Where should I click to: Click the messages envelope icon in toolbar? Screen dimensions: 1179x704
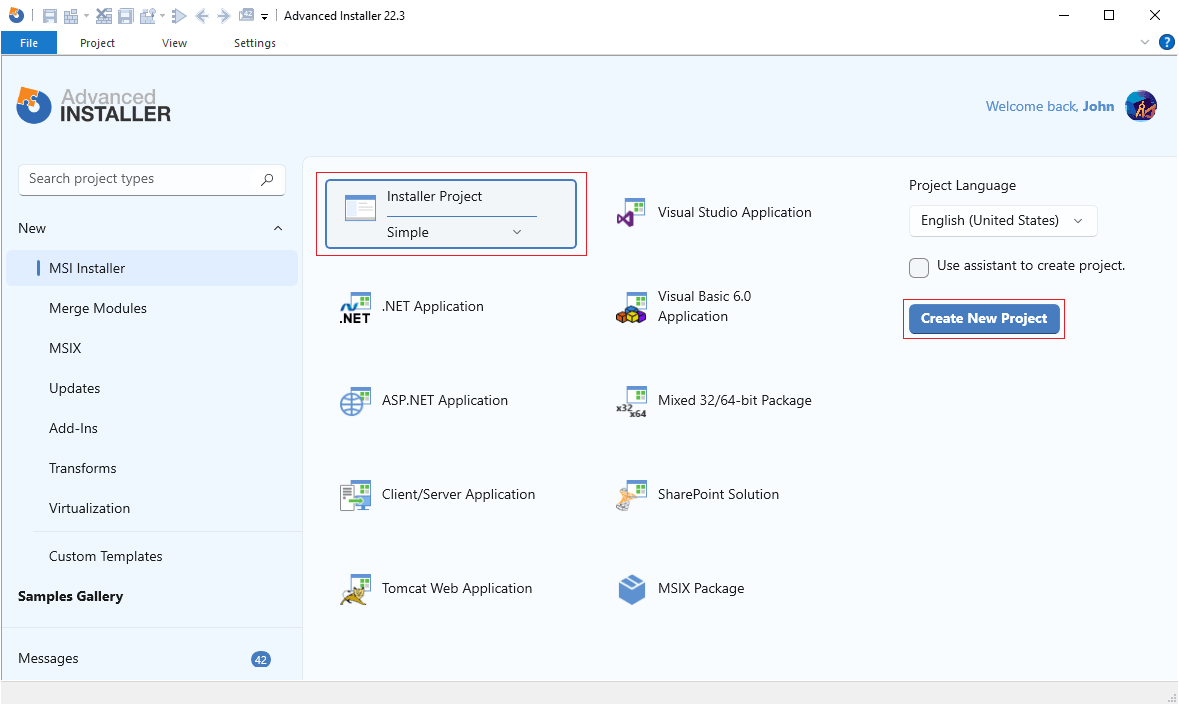click(x=246, y=14)
